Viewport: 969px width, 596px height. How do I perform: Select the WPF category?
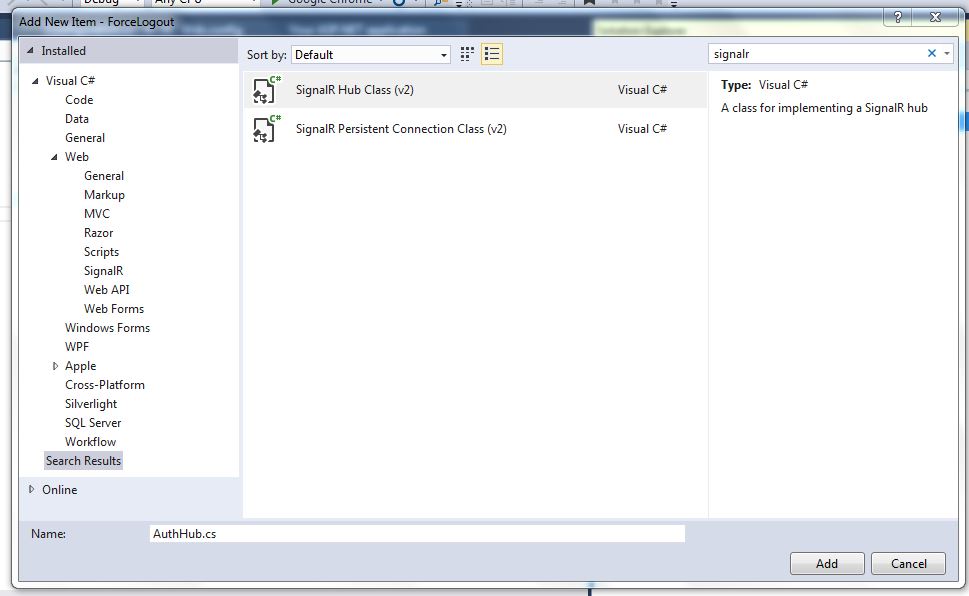coord(77,347)
